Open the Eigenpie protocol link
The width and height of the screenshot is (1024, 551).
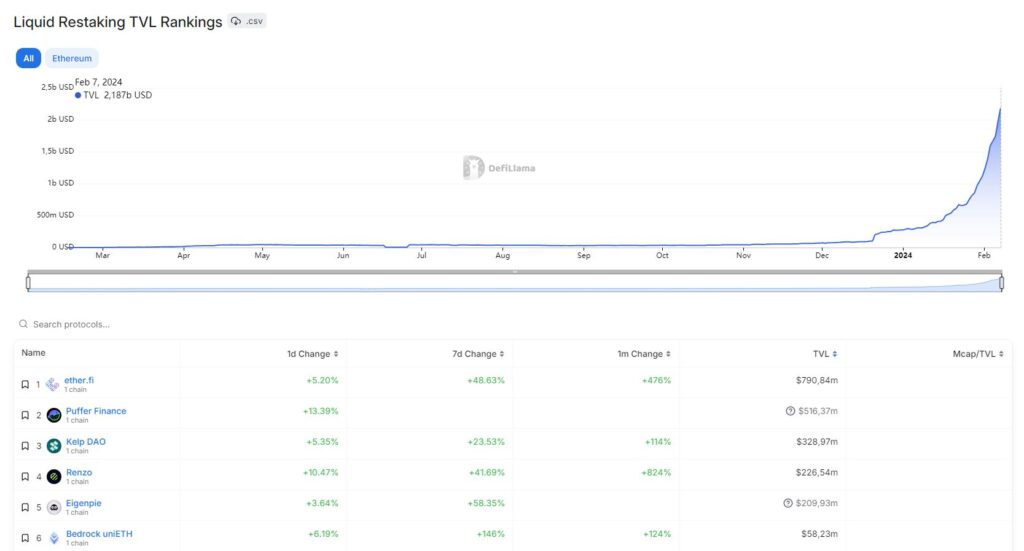(84, 503)
